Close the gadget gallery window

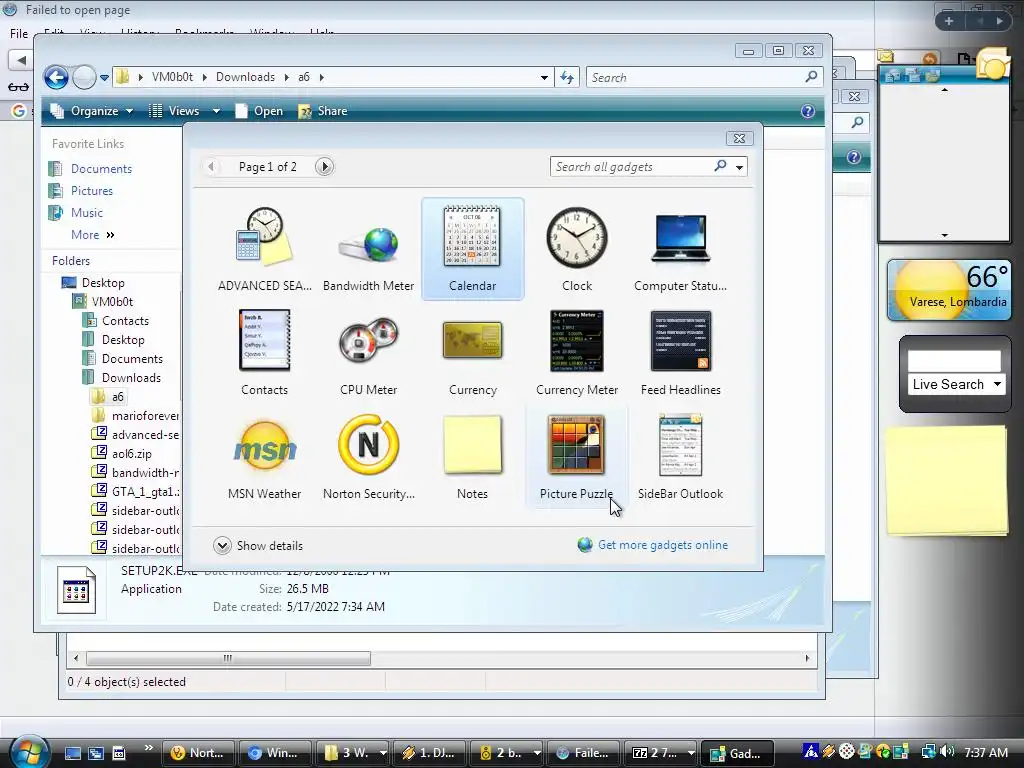(739, 138)
